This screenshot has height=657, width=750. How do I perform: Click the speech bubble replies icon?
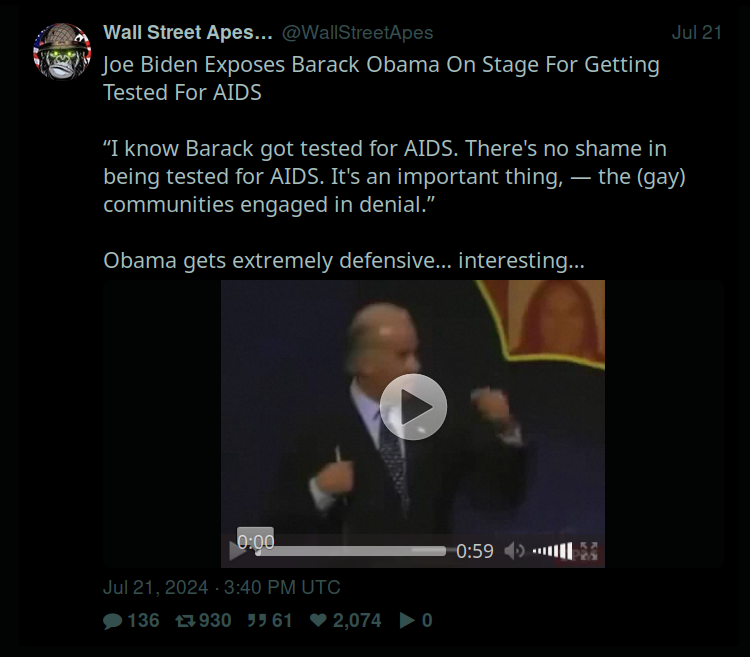113,621
